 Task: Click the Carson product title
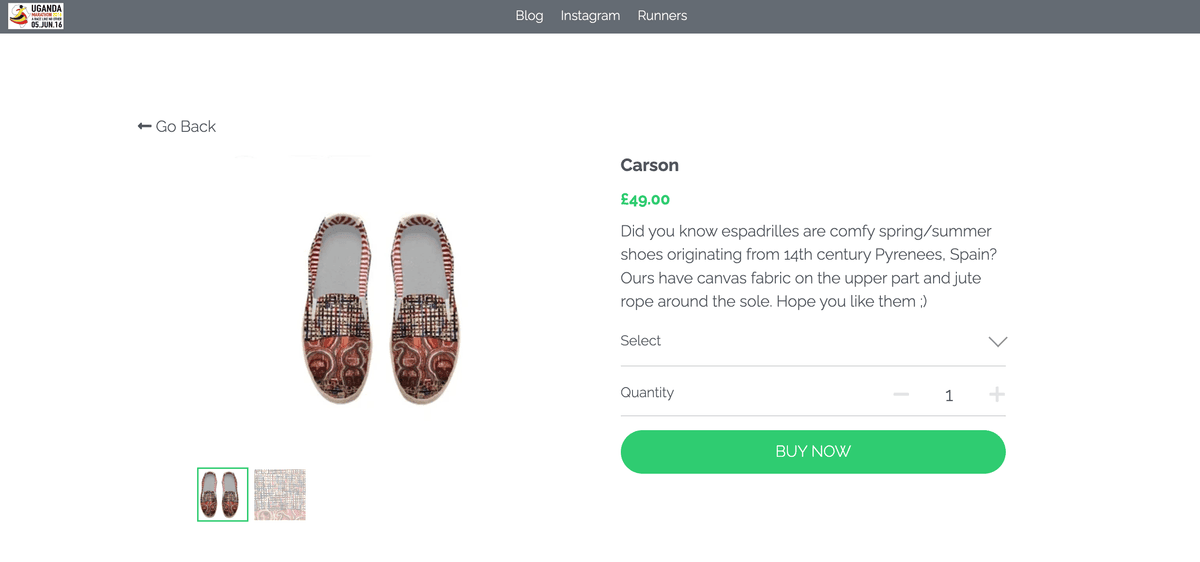point(649,165)
